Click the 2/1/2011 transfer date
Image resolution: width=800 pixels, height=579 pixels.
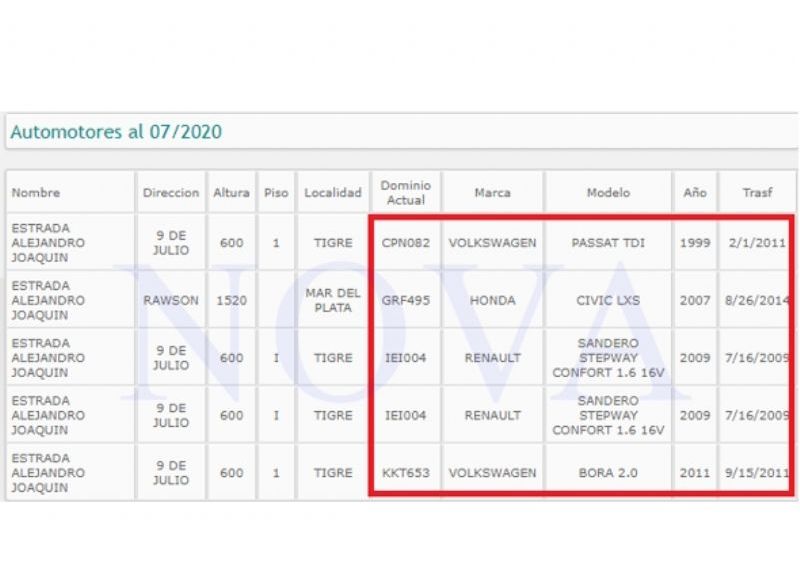[x=757, y=243]
